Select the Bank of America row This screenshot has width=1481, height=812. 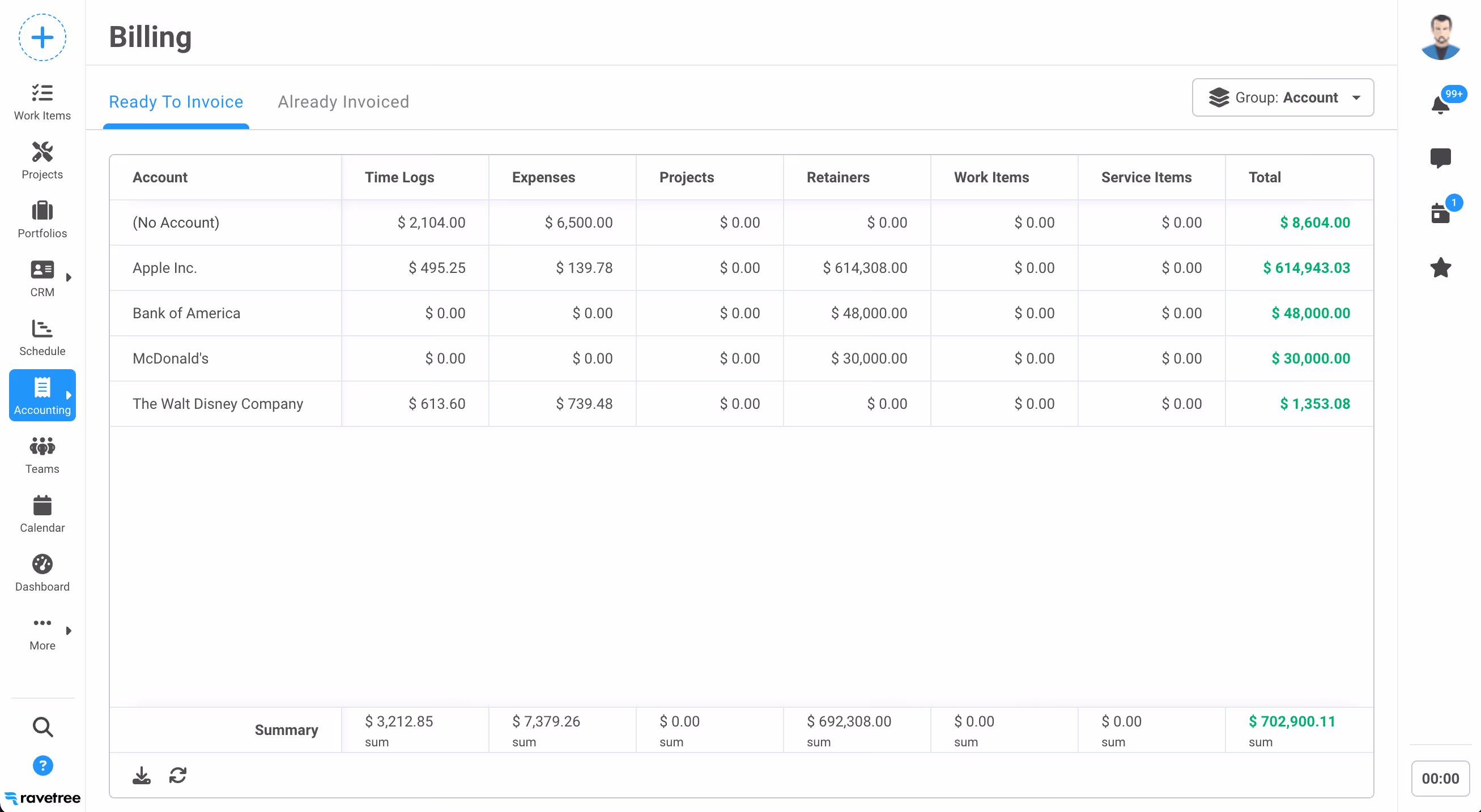pos(741,313)
